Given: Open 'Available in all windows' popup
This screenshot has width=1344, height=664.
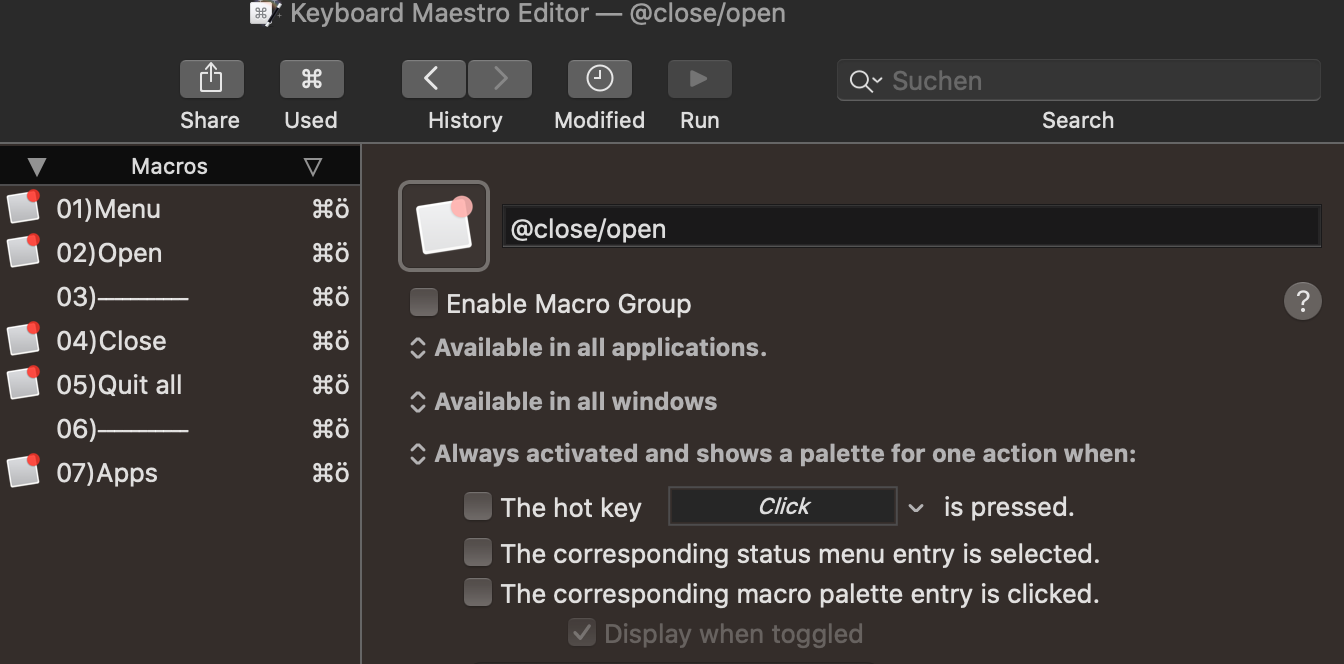Looking at the screenshot, I should [563, 402].
